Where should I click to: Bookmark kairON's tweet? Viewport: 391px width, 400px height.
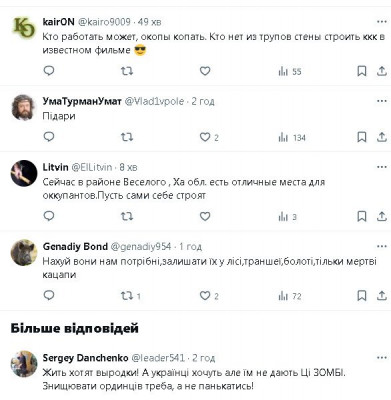362,71
